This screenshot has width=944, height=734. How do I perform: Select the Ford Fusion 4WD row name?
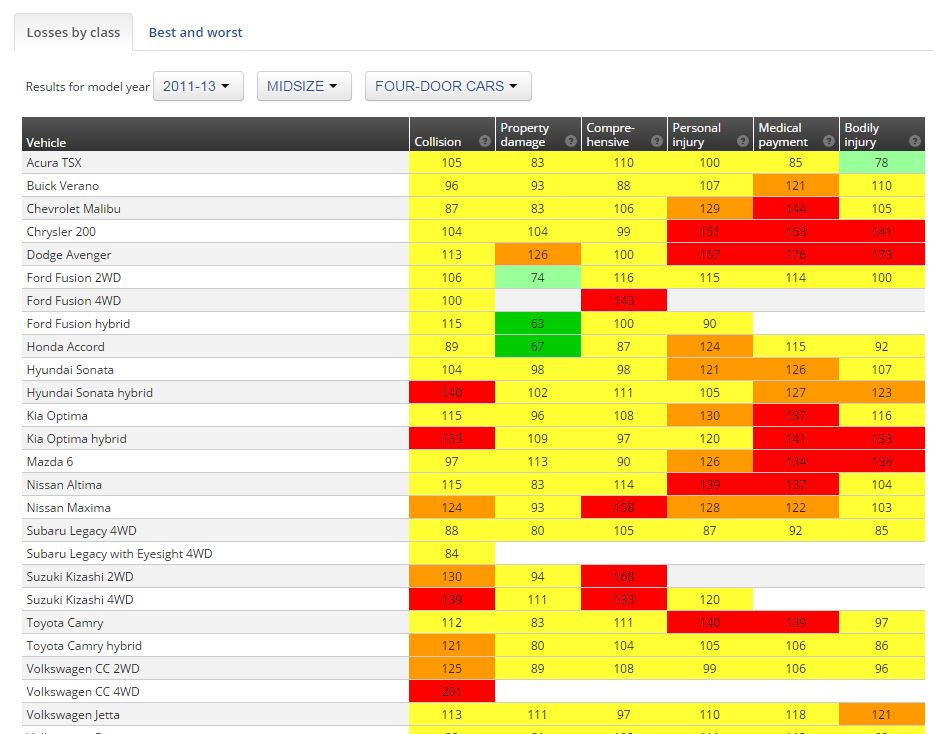73,300
